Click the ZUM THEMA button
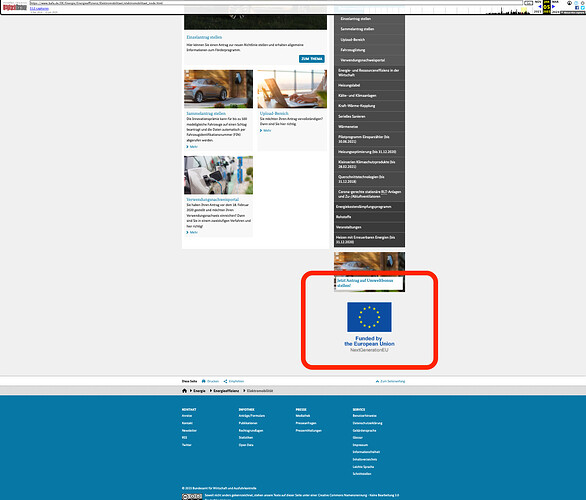The width and height of the screenshot is (586, 500). (x=312, y=59)
